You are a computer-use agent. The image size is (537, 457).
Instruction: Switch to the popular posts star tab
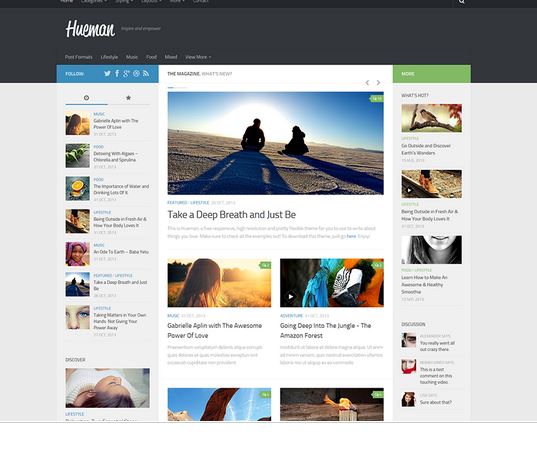coord(128,98)
